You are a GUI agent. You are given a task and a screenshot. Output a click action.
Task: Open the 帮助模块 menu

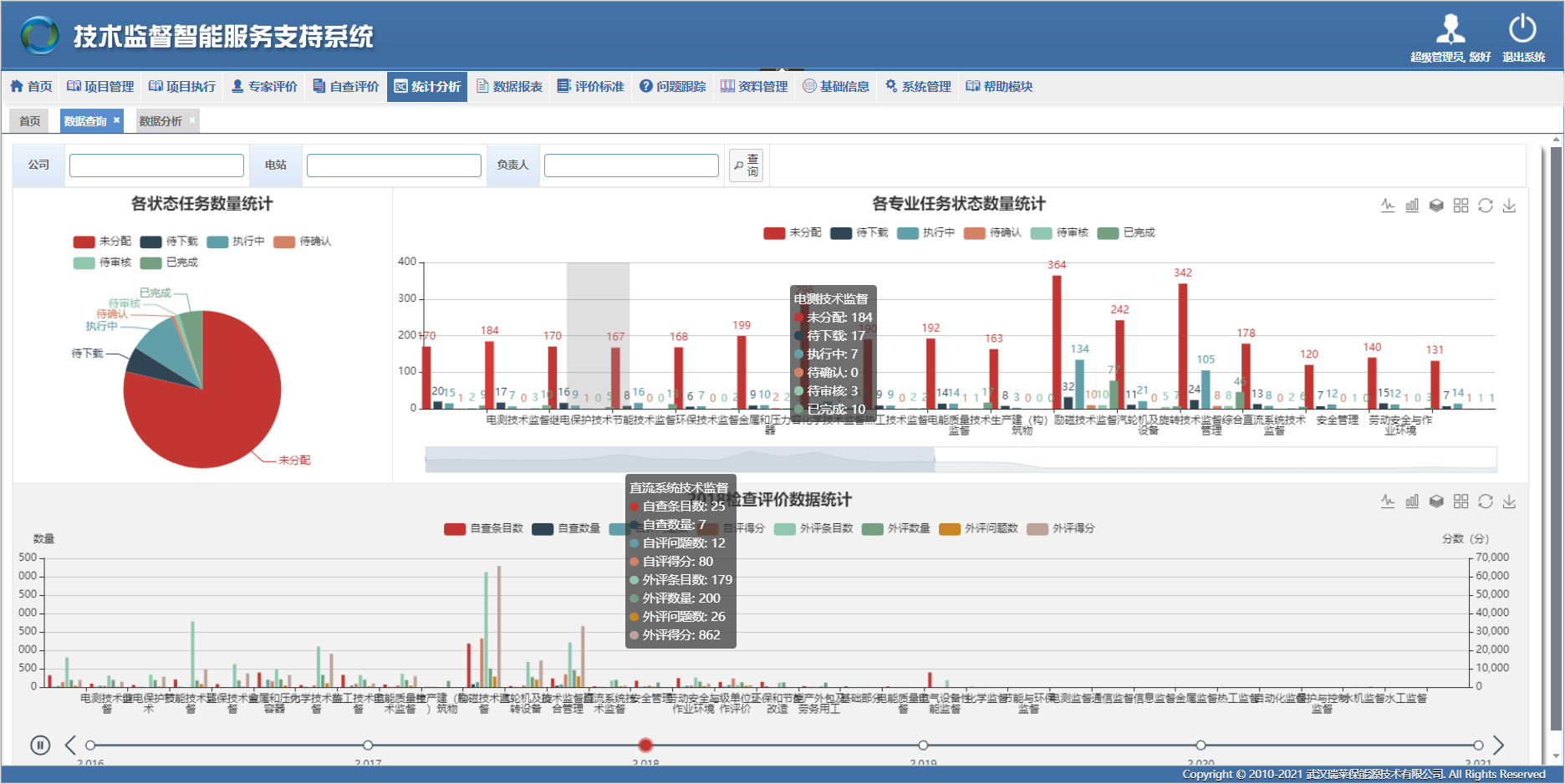pyautogui.click(x=1000, y=86)
